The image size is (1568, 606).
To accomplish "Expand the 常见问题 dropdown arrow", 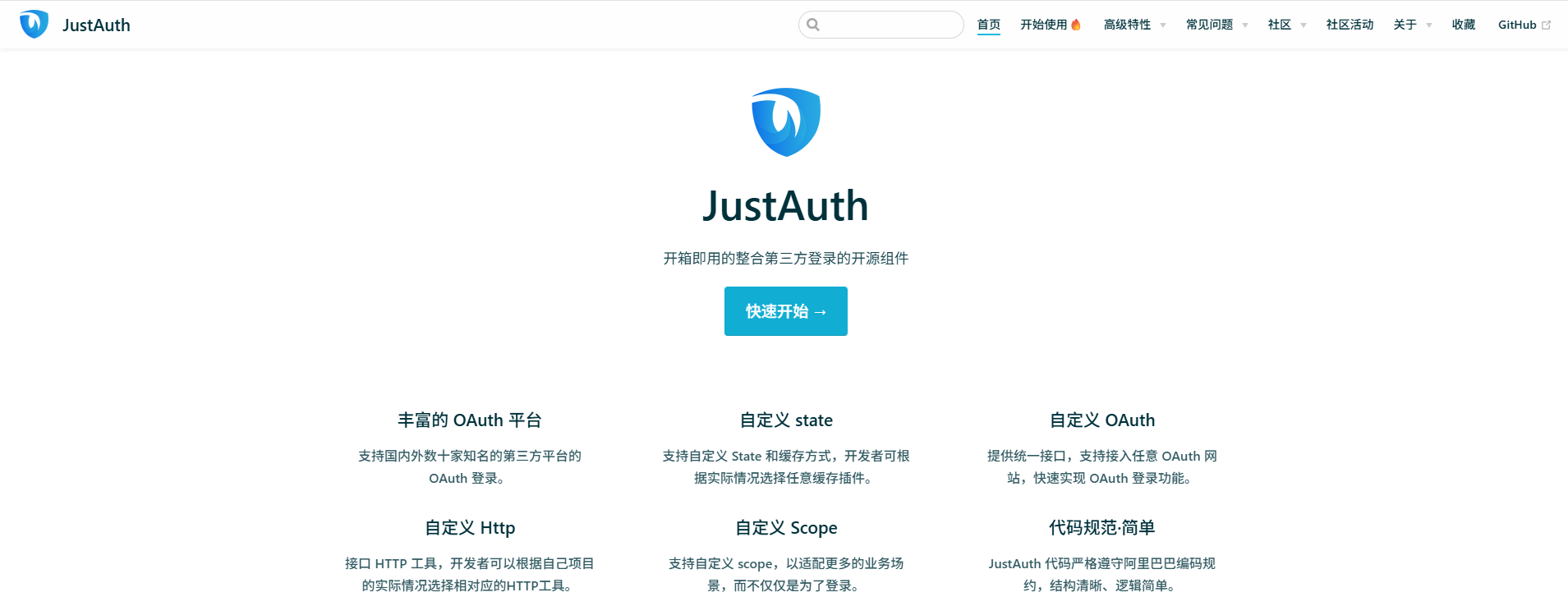I will [1245, 25].
